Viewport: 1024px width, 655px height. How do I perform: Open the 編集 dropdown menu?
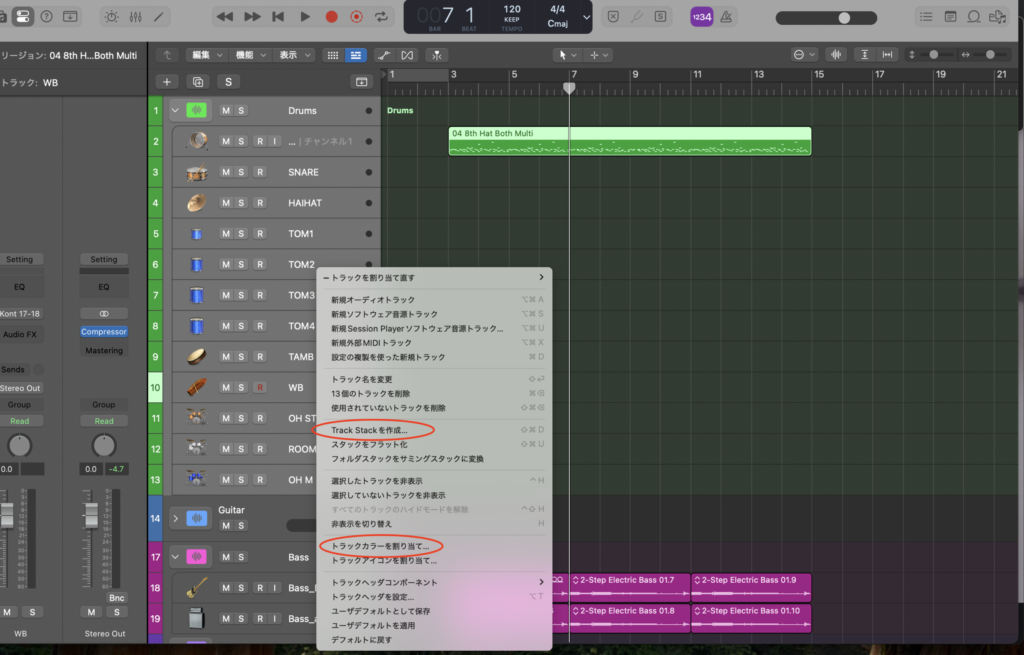207,55
